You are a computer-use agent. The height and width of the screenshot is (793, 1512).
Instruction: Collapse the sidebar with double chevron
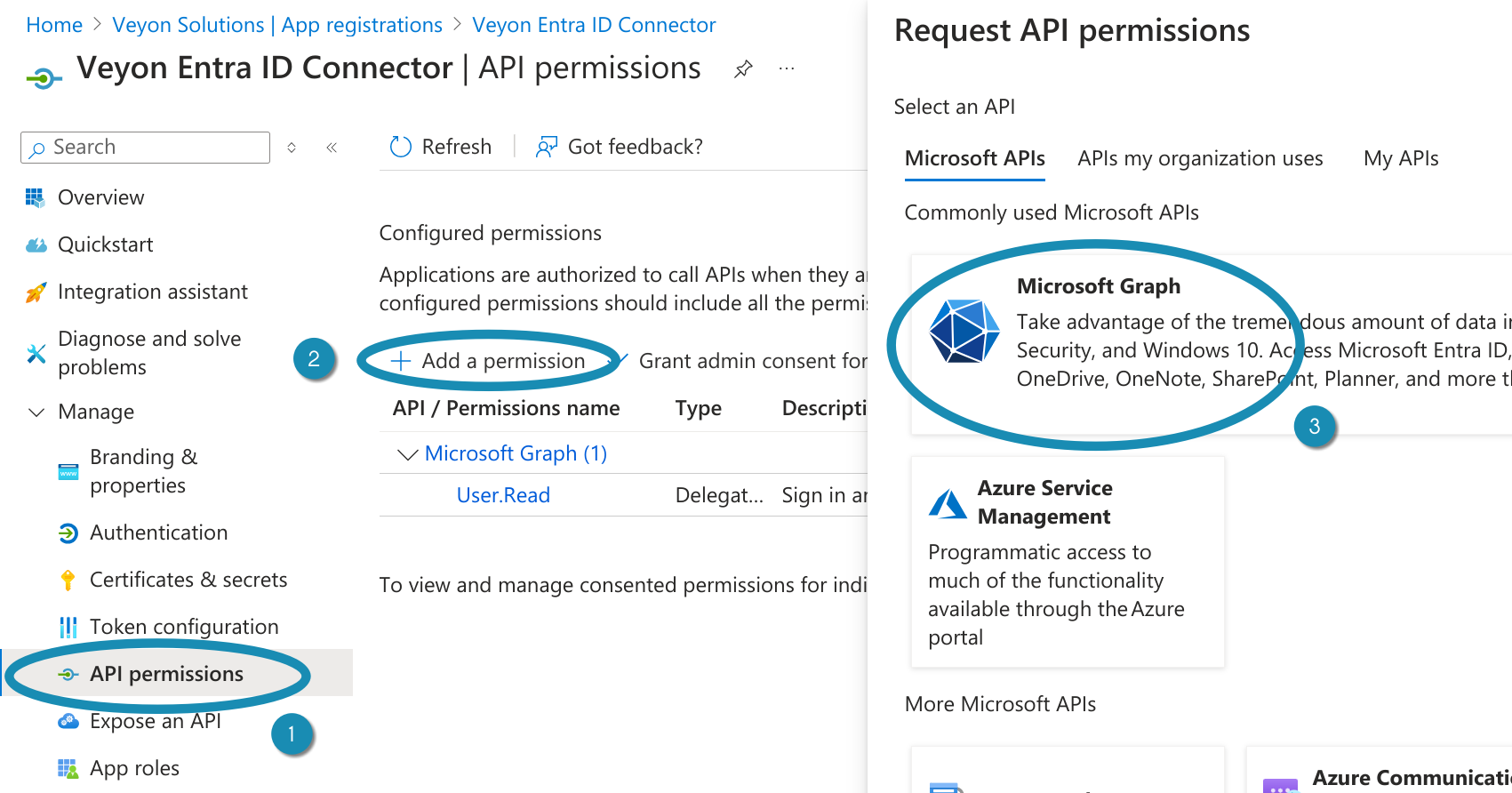tap(332, 148)
